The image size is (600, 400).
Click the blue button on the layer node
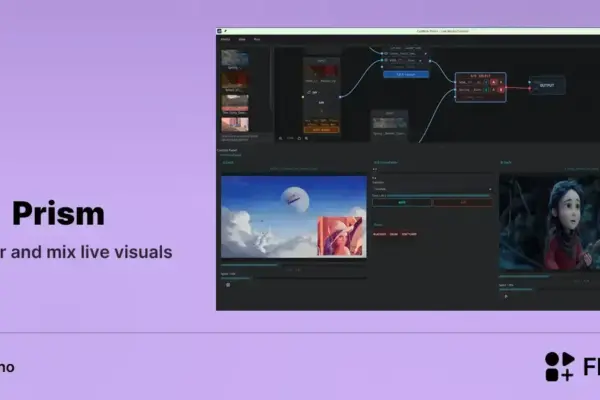(x=406, y=75)
